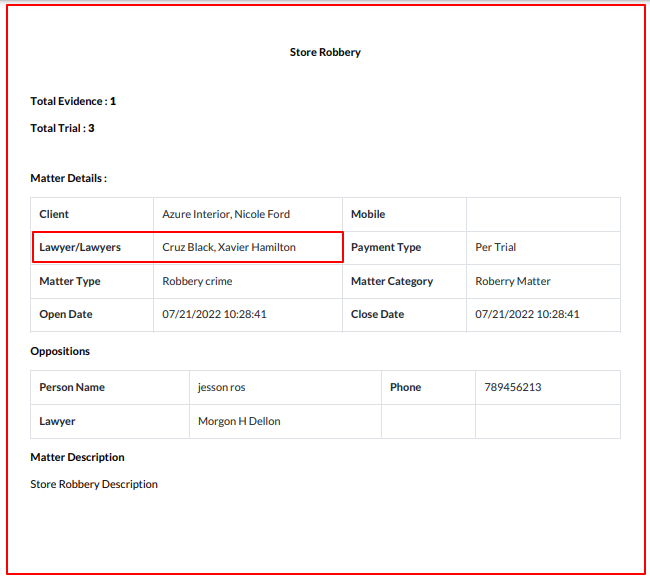Screen dimensions: 650x579
Task: Click the 'Matter Category' label cell
Action: click(x=404, y=281)
